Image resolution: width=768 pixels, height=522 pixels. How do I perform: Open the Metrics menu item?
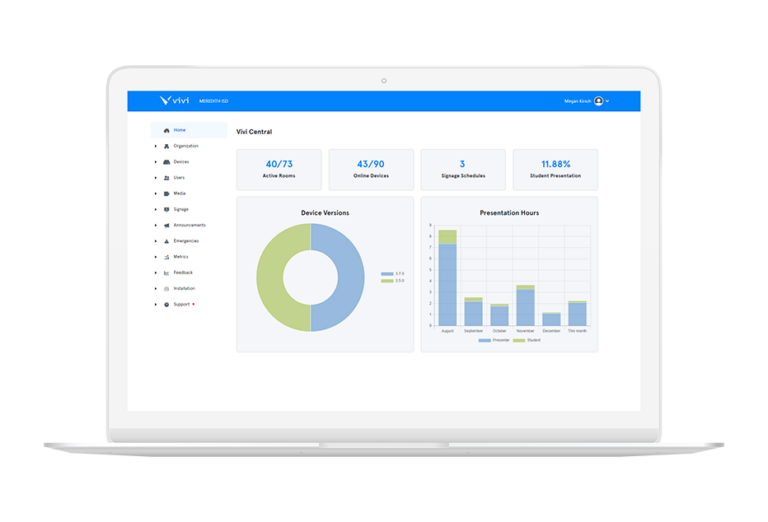181,257
